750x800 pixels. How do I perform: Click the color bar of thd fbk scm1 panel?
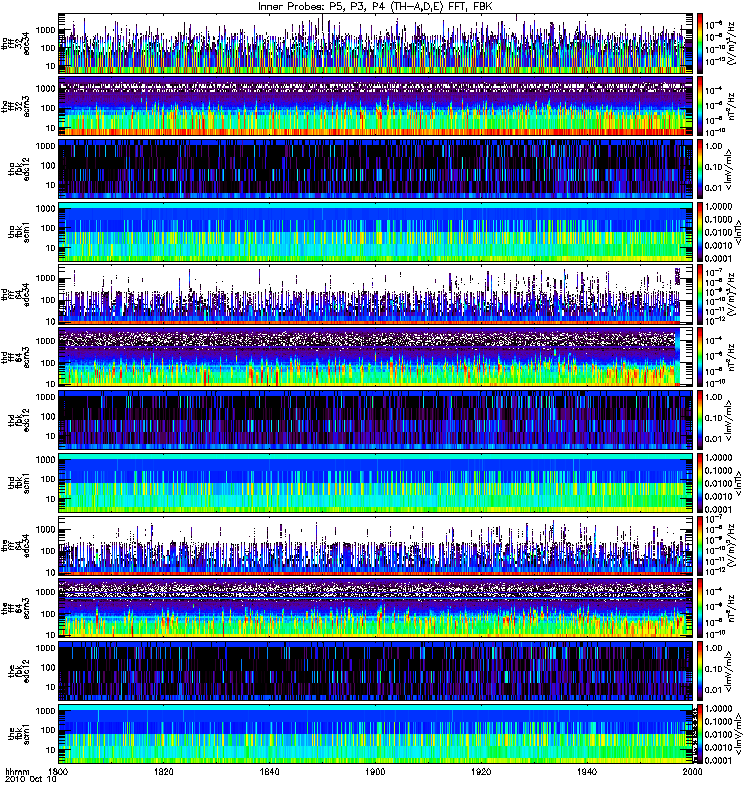(699, 483)
